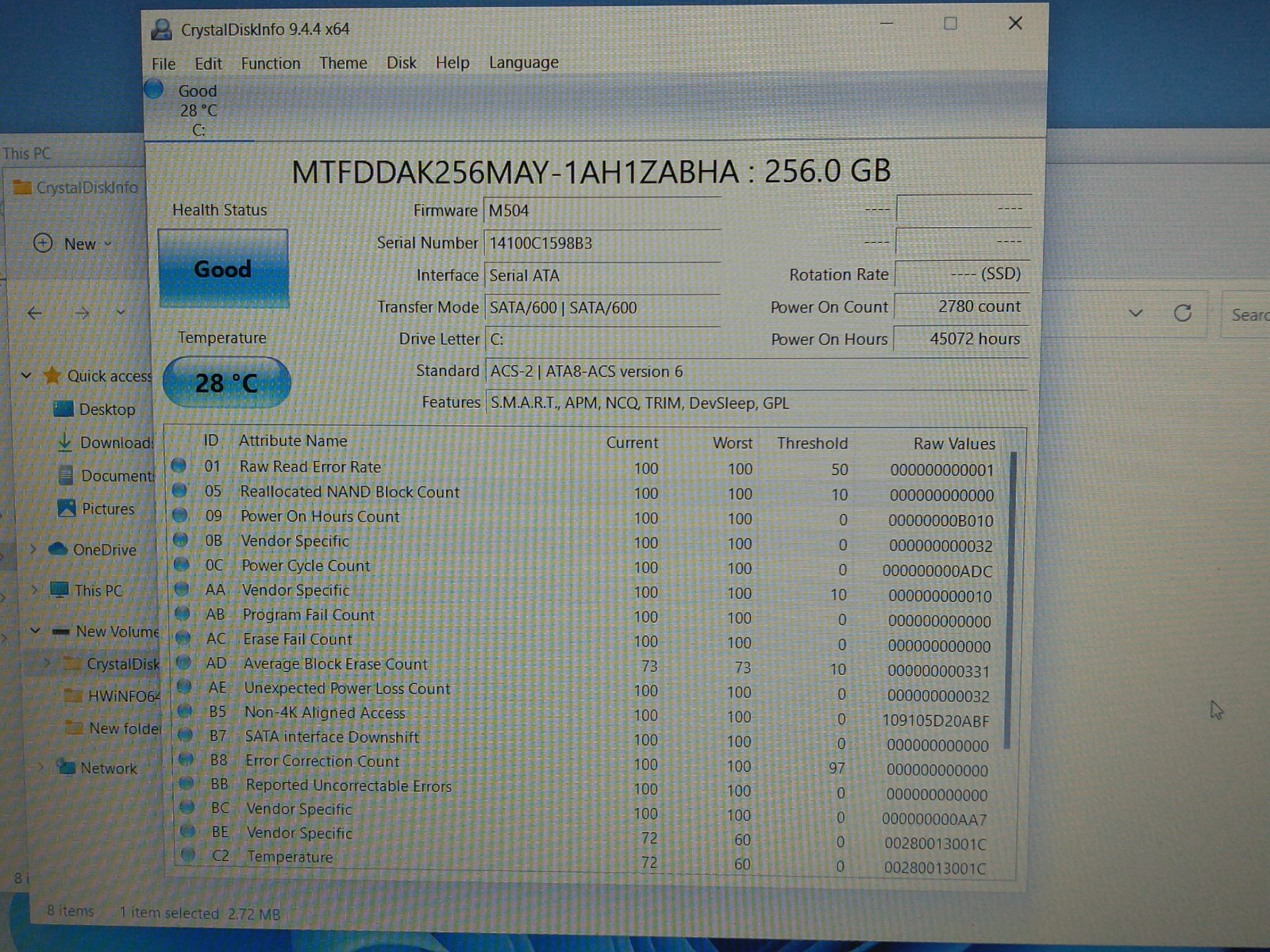This screenshot has height=952, width=1270.
Task: Click the Power On Hours value field
Action: coord(960,339)
